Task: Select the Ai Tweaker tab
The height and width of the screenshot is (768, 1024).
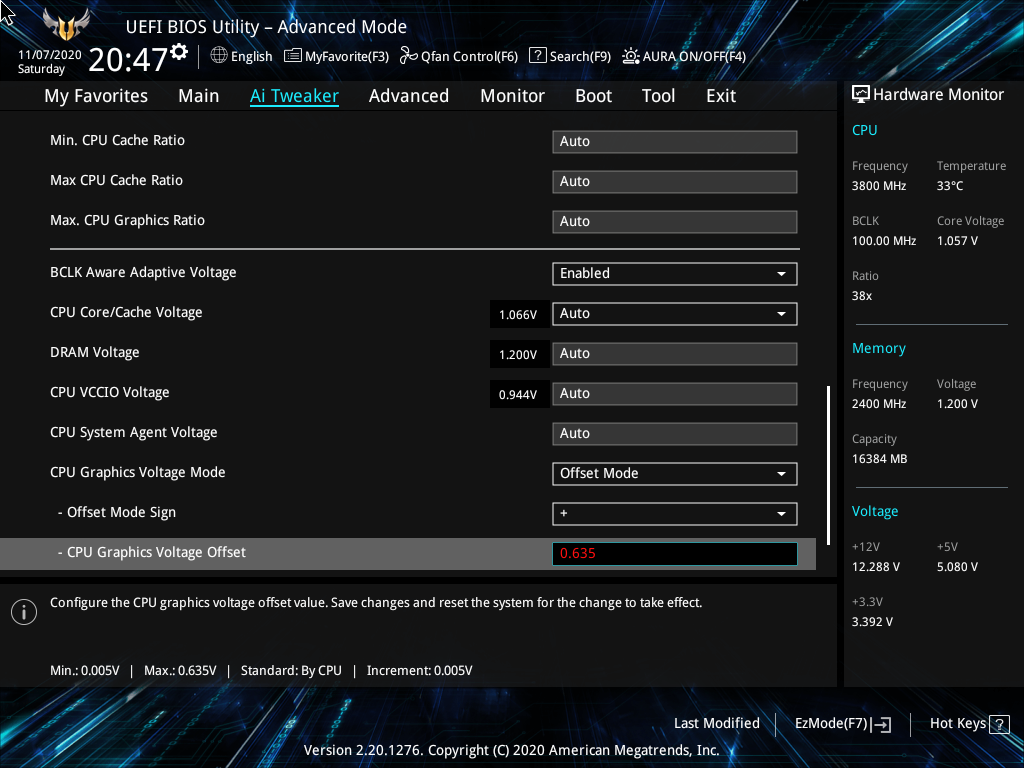Action: (294, 96)
